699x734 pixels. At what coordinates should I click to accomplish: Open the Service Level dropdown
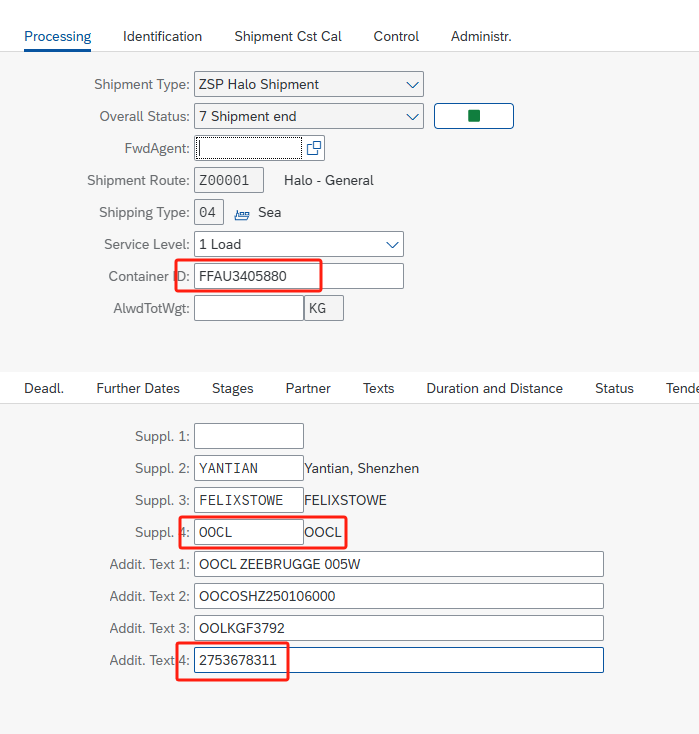(x=393, y=244)
